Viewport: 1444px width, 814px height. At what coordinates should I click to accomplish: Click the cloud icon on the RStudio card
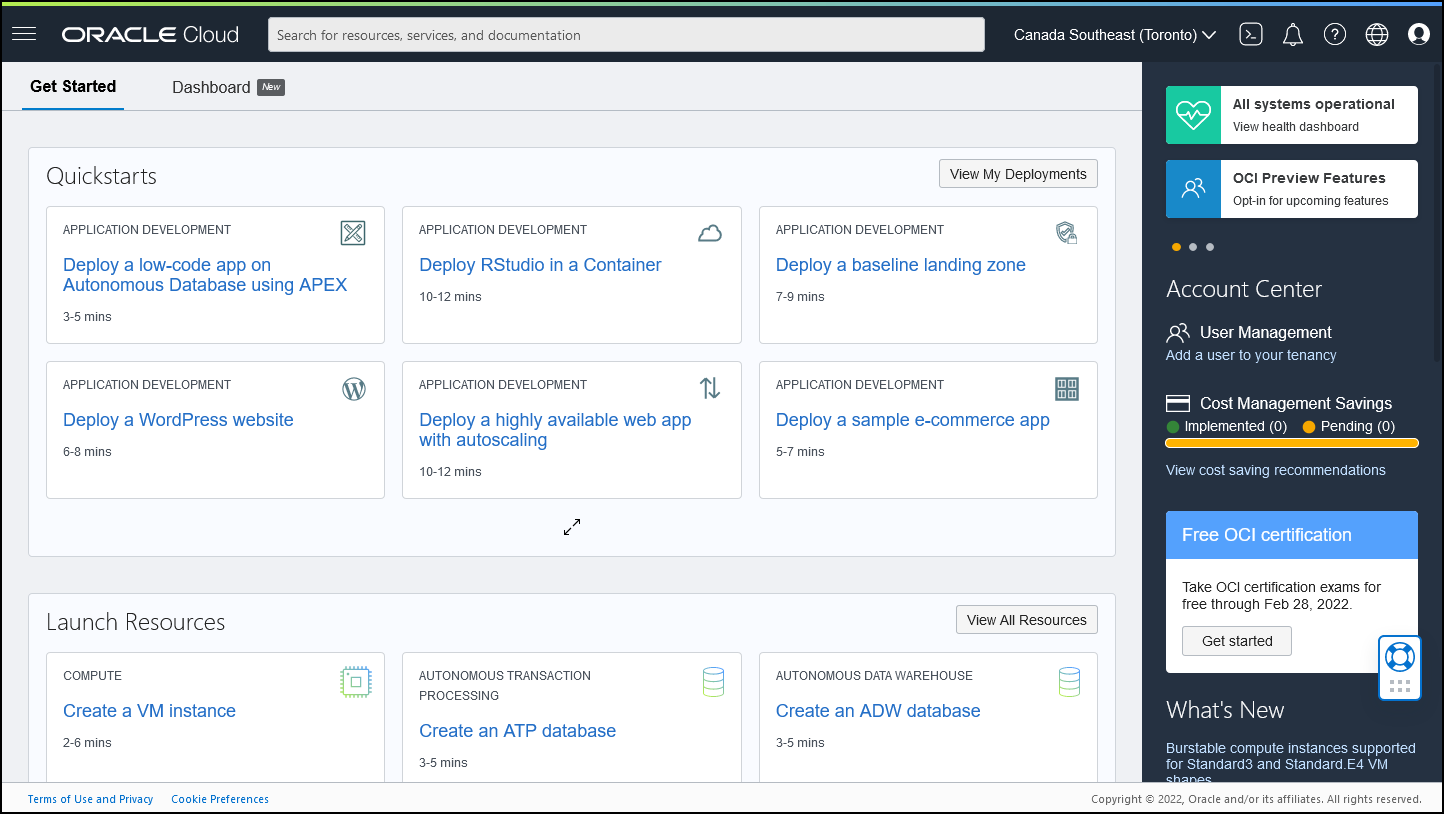[x=710, y=233]
